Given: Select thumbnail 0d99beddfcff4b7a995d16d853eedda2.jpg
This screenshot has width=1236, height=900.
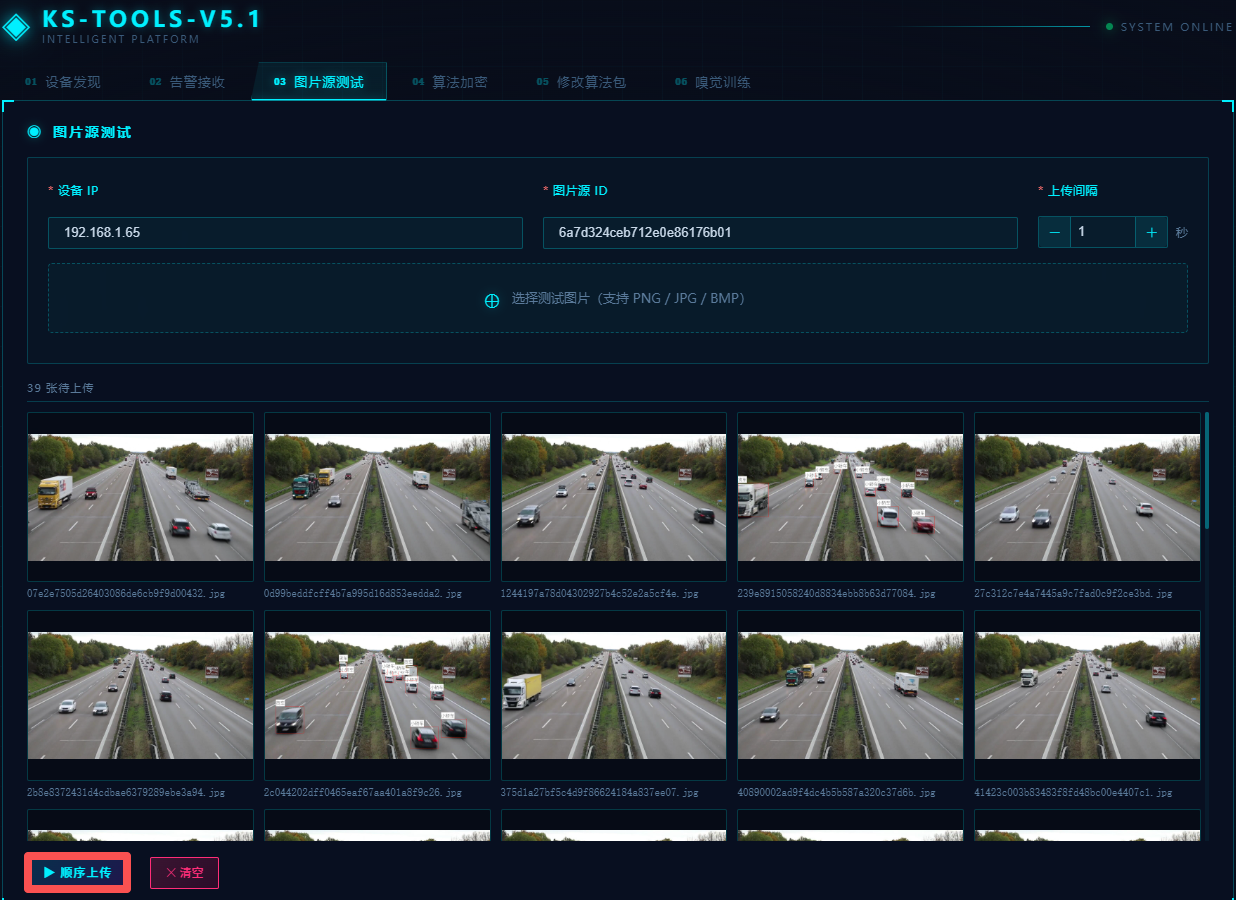Looking at the screenshot, I should (x=377, y=497).
